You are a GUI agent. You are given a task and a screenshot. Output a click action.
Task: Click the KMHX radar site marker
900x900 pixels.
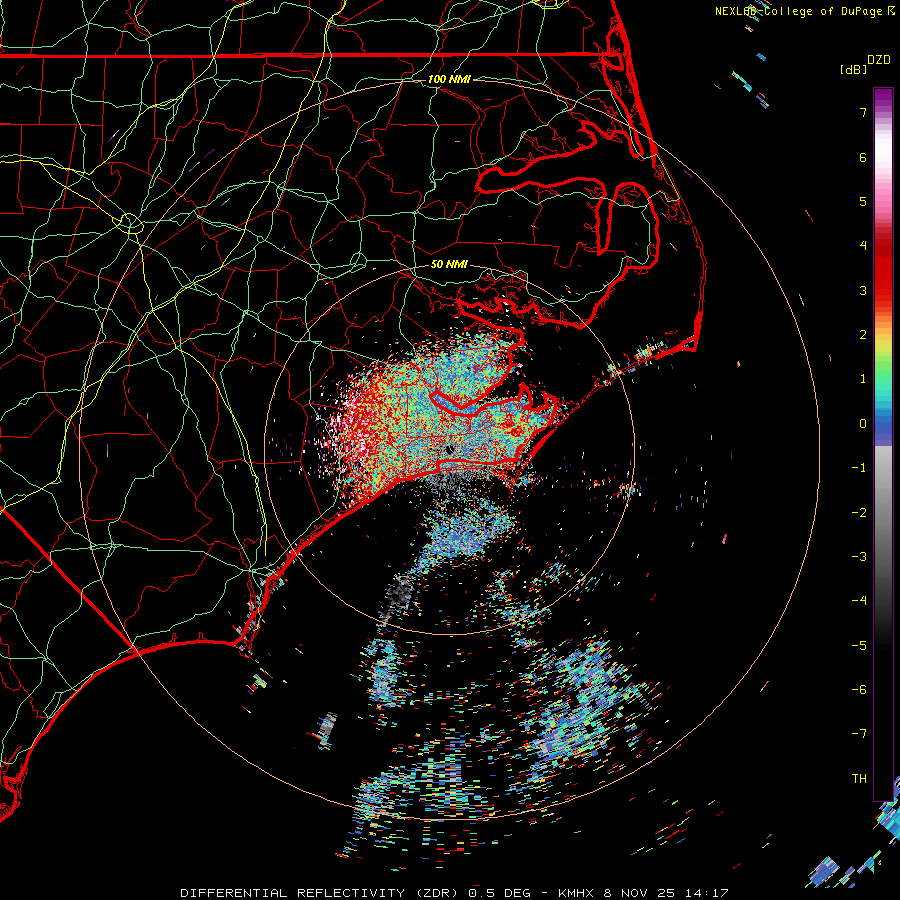click(448, 451)
